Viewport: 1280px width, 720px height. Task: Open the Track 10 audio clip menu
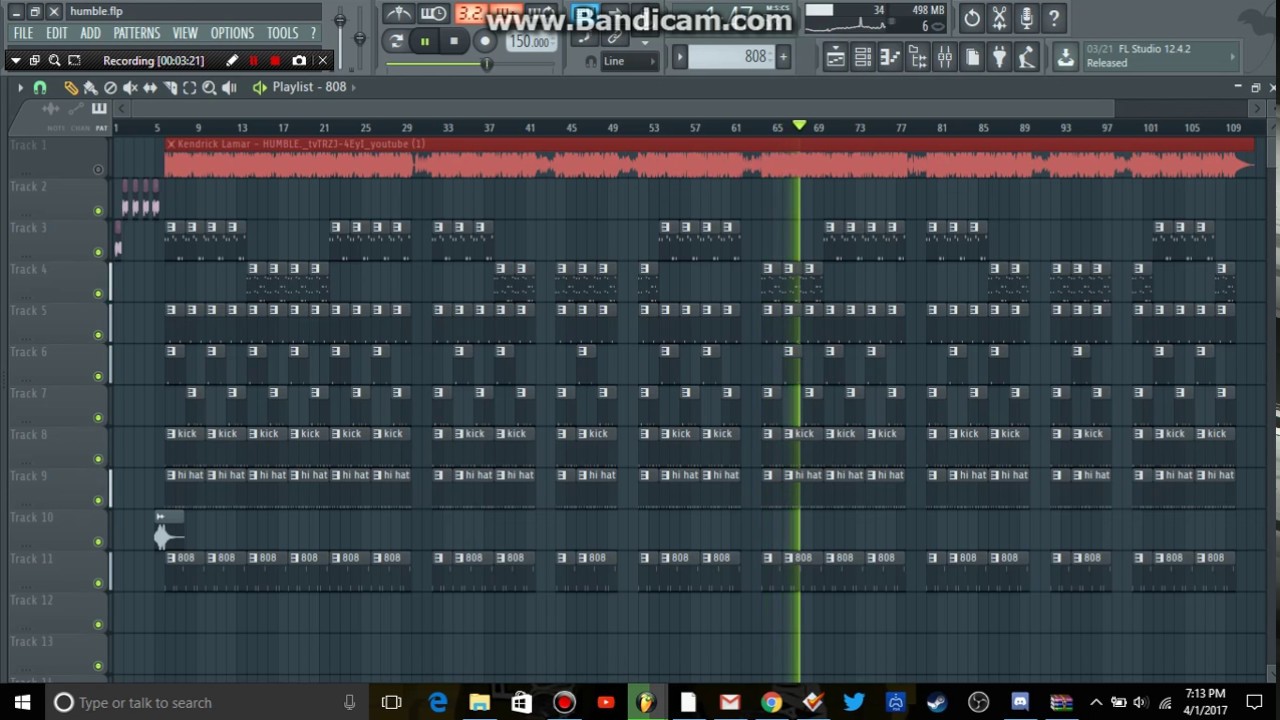click(160, 517)
